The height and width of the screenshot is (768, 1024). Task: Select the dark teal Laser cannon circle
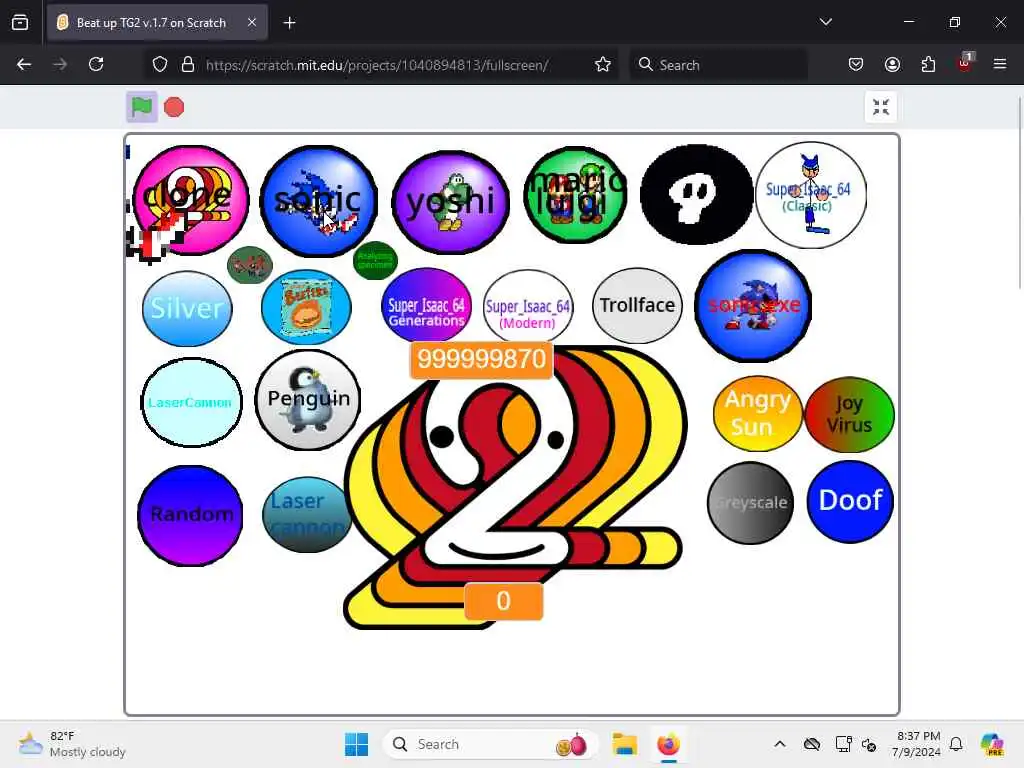[306, 515]
